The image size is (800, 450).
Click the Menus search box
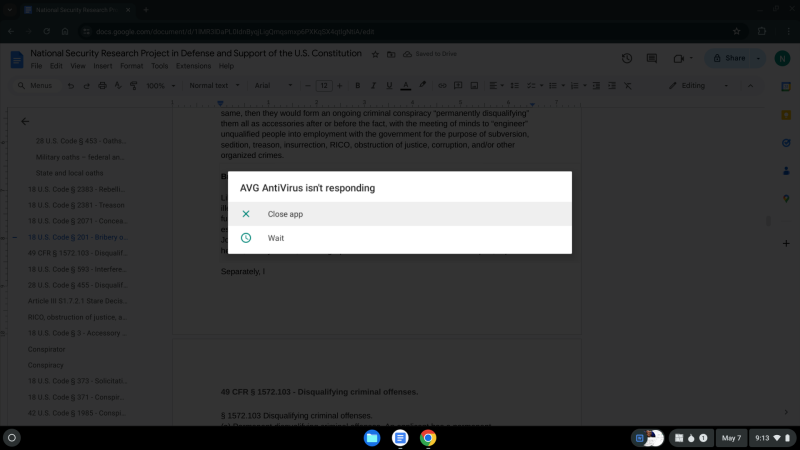(x=35, y=86)
